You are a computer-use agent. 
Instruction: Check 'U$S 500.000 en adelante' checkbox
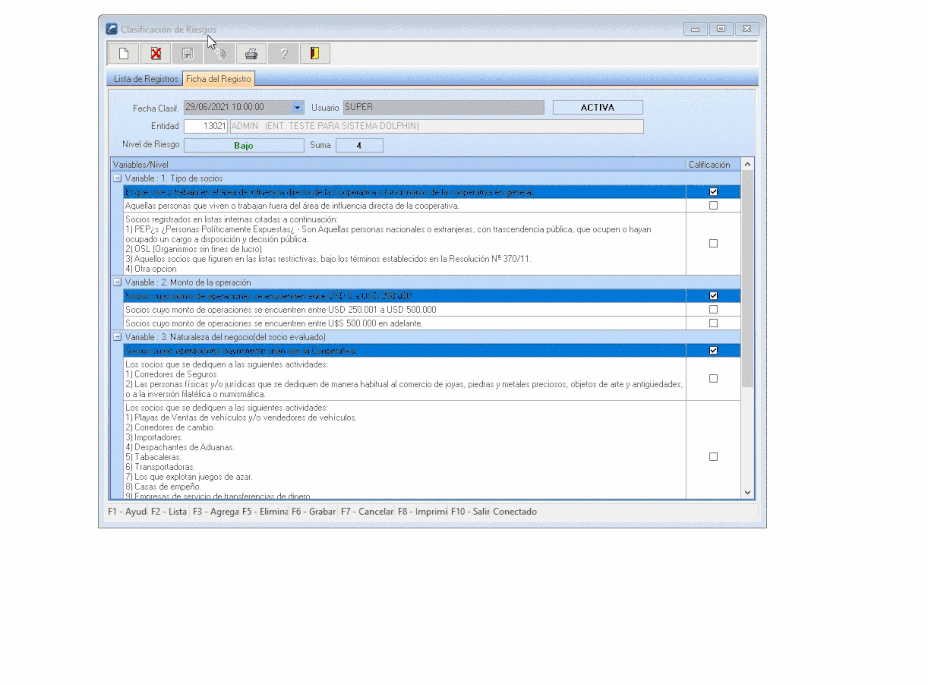[x=713, y=323]
